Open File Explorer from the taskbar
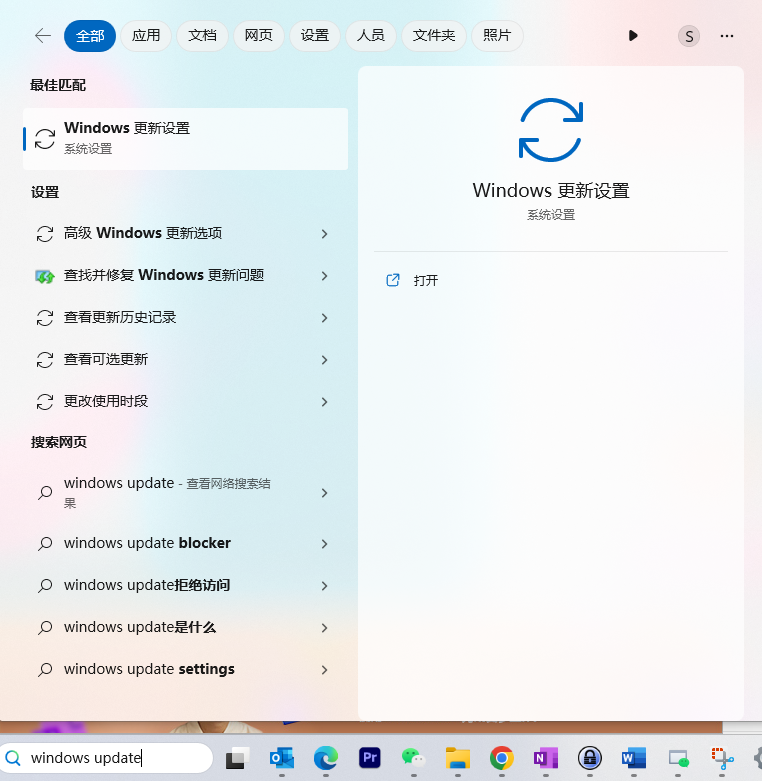The width and height of the screenshot is (762, 781). point(458,759)
